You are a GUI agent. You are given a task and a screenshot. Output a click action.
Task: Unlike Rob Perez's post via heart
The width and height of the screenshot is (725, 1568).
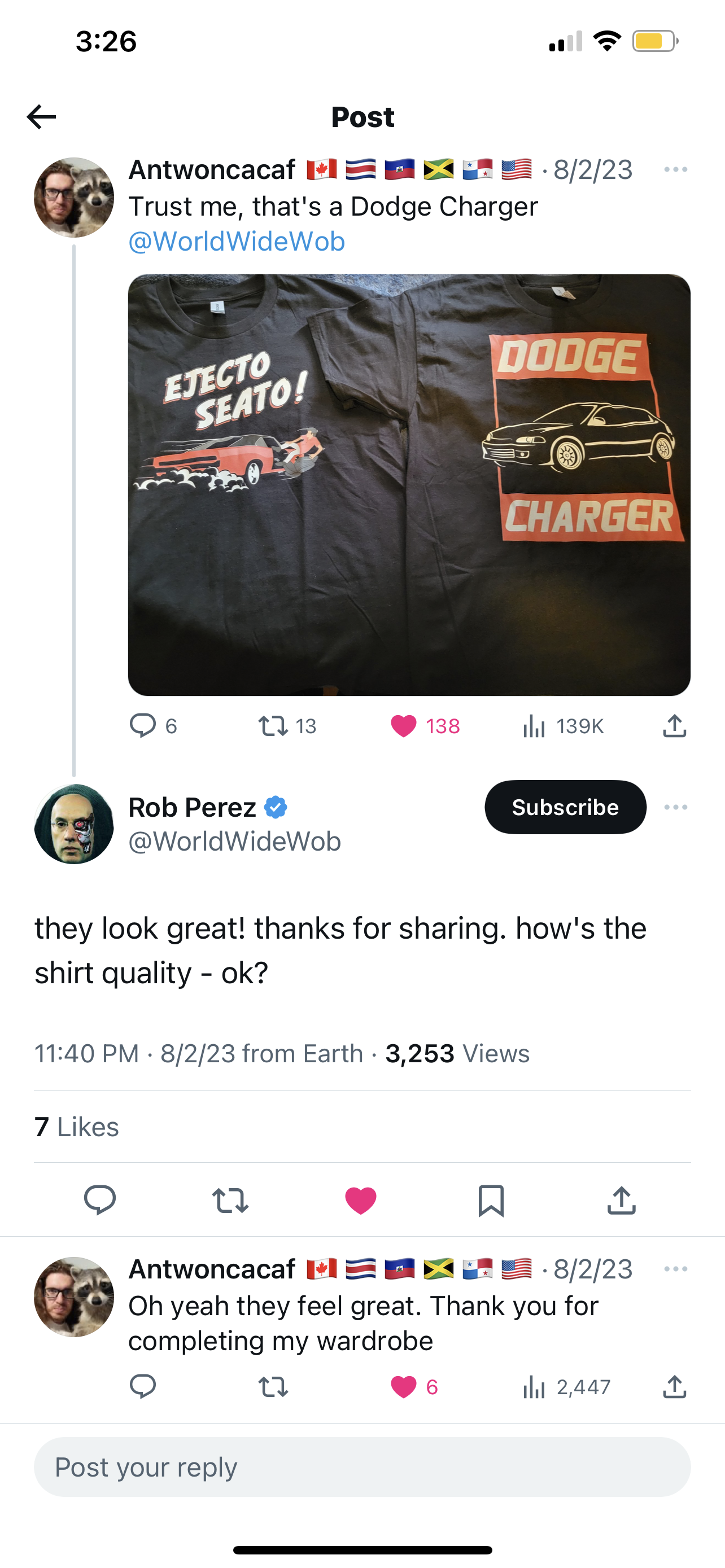(360, 1201)
